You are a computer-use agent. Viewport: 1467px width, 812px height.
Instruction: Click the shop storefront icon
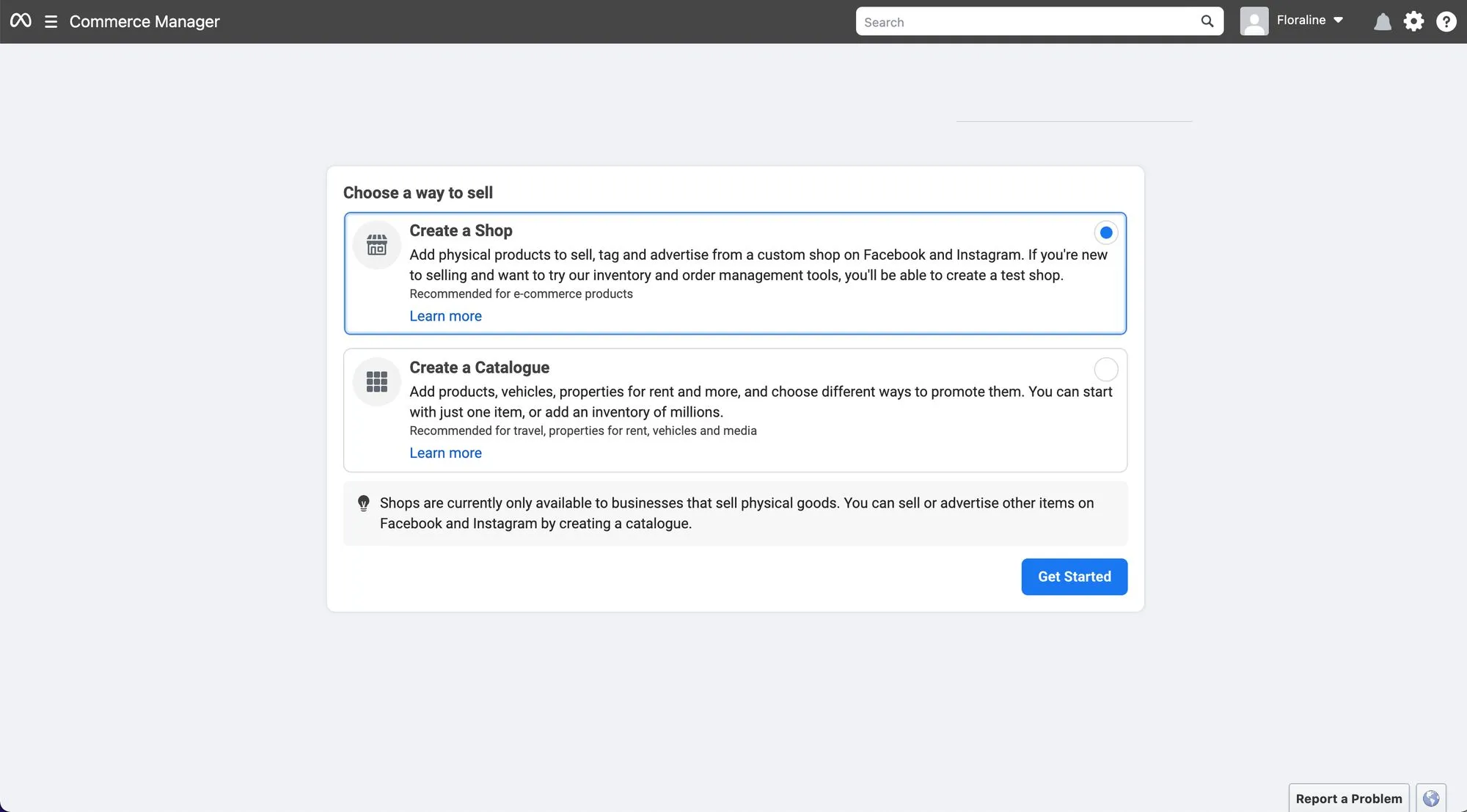376,245
